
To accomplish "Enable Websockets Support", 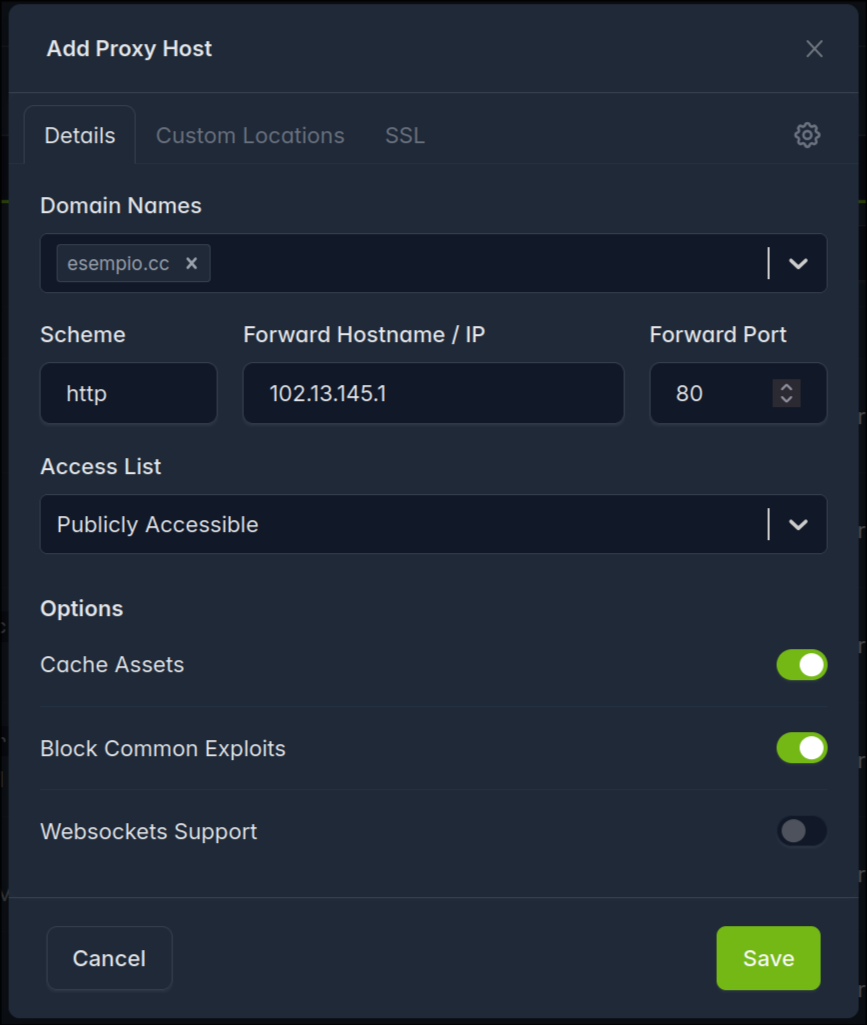I will tap(800, 831).
